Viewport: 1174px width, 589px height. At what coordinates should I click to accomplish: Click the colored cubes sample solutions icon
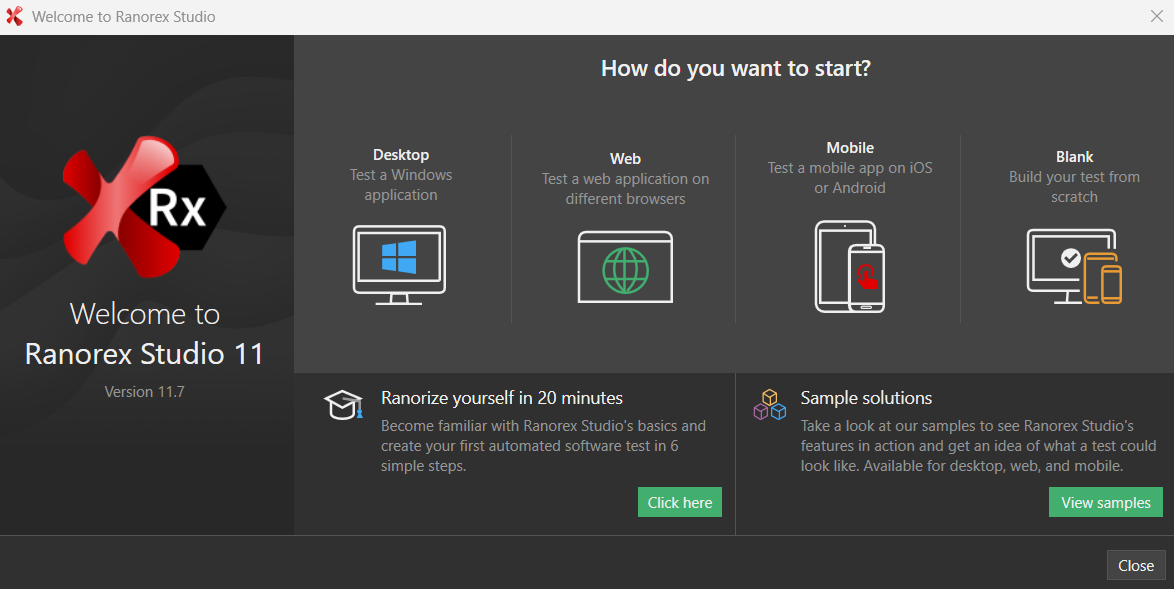pyautogui.click(x=770, y=404)
